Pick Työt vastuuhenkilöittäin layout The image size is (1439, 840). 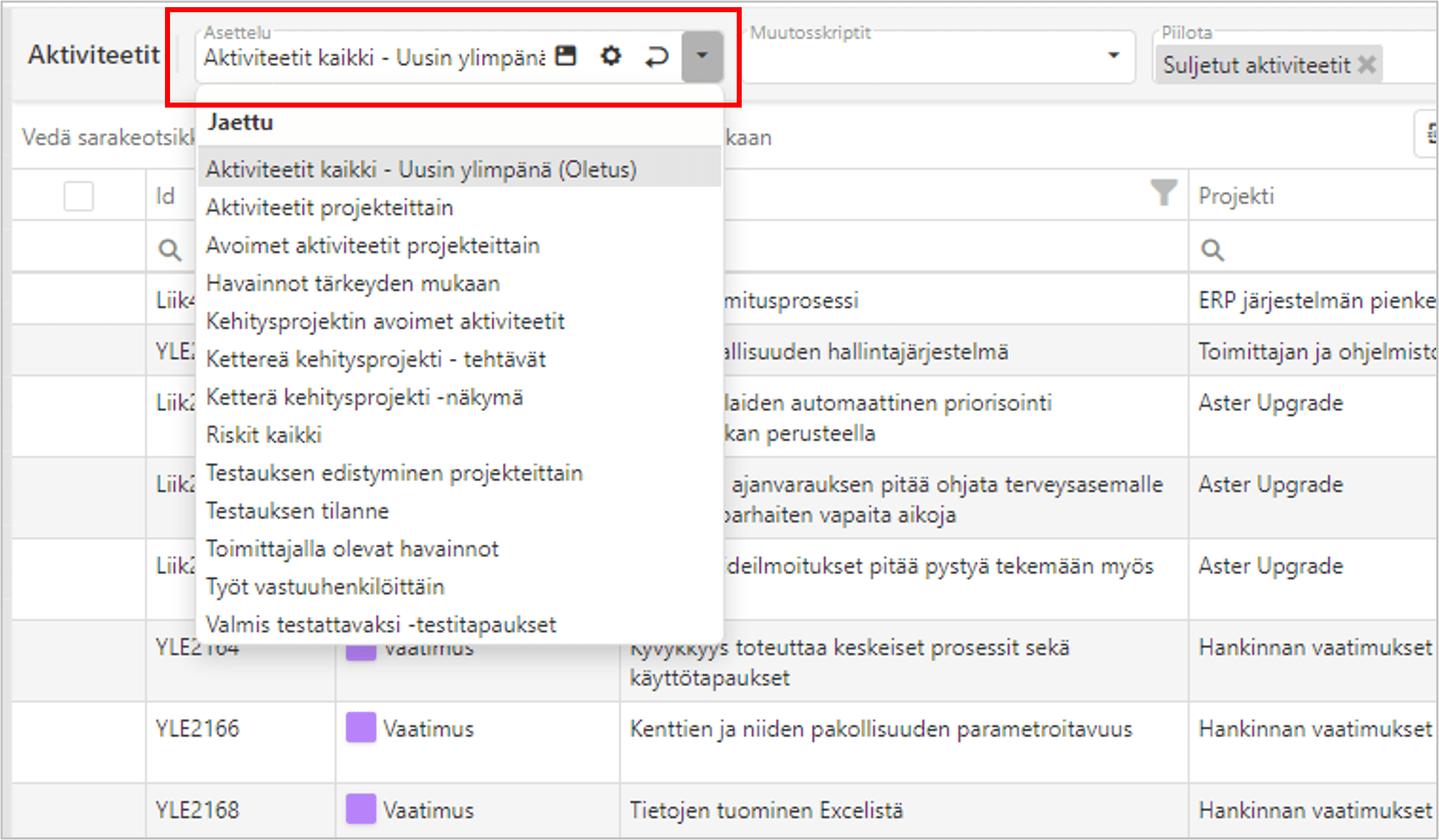point(325,587)
